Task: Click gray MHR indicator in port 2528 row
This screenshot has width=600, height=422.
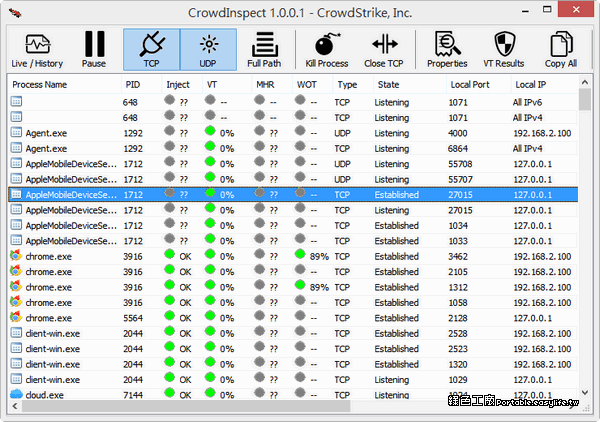Action: click(259, 331)
